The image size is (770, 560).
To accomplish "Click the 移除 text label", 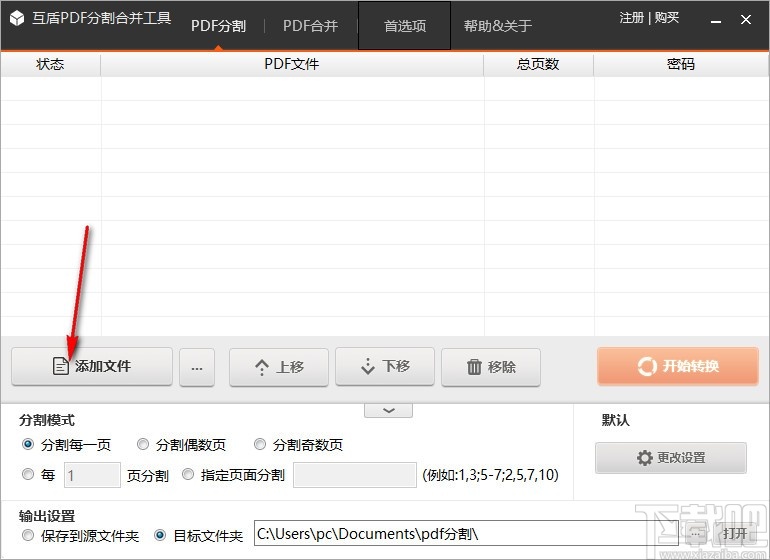I will coord(502,367).
